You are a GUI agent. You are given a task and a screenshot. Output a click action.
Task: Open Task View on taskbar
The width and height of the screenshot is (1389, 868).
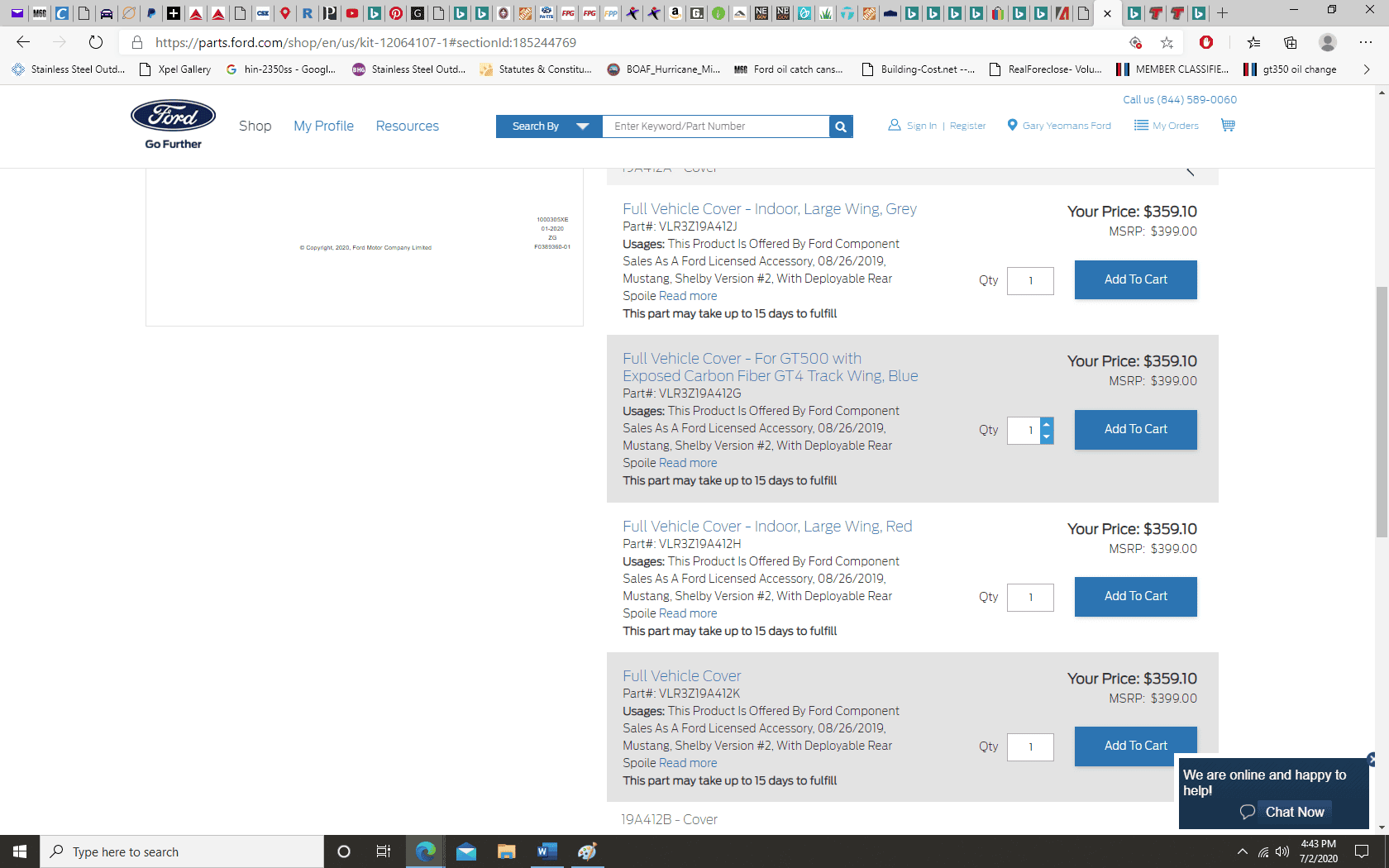pos(384,851)
